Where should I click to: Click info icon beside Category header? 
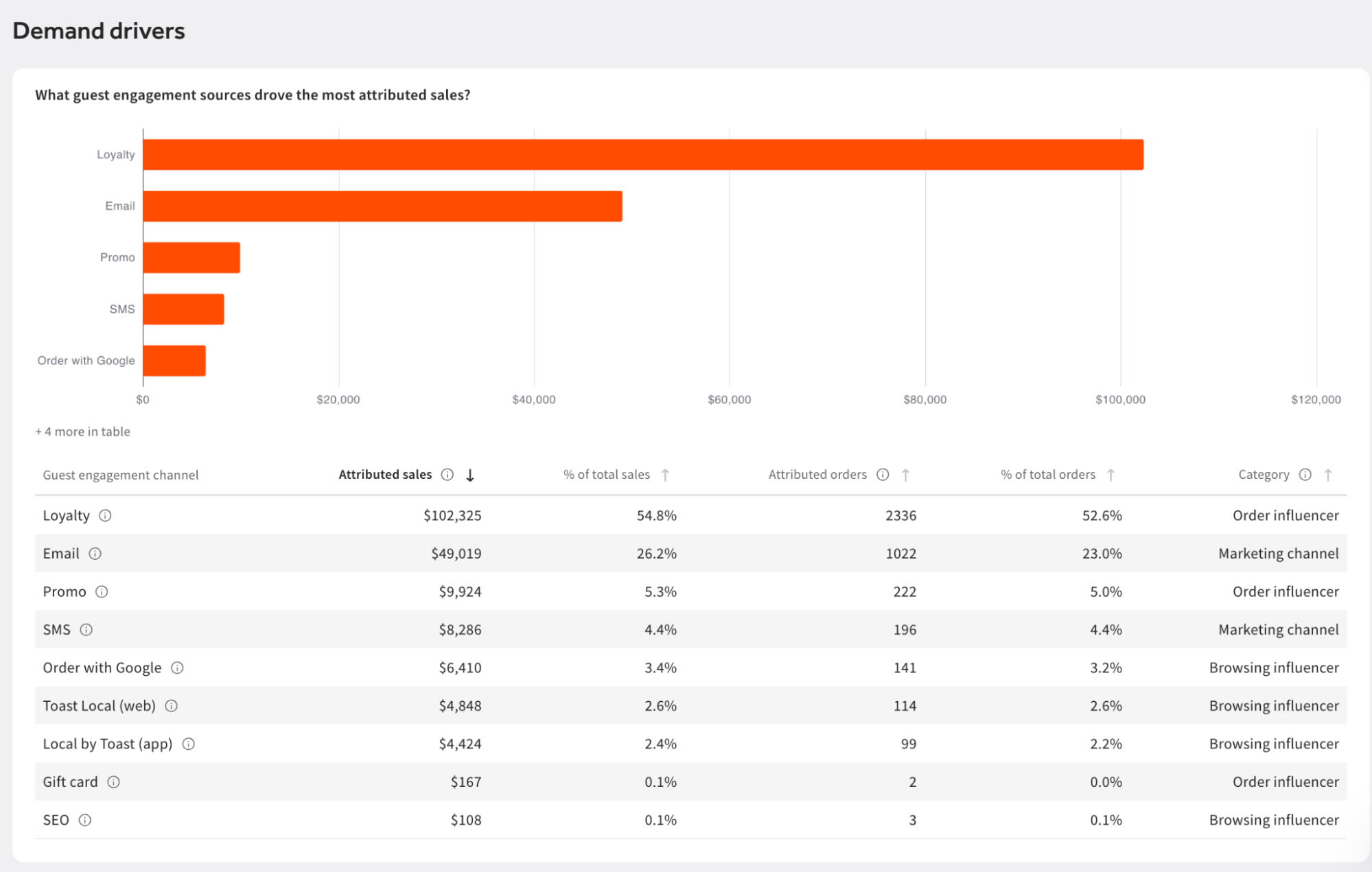tap(1305, 475)
